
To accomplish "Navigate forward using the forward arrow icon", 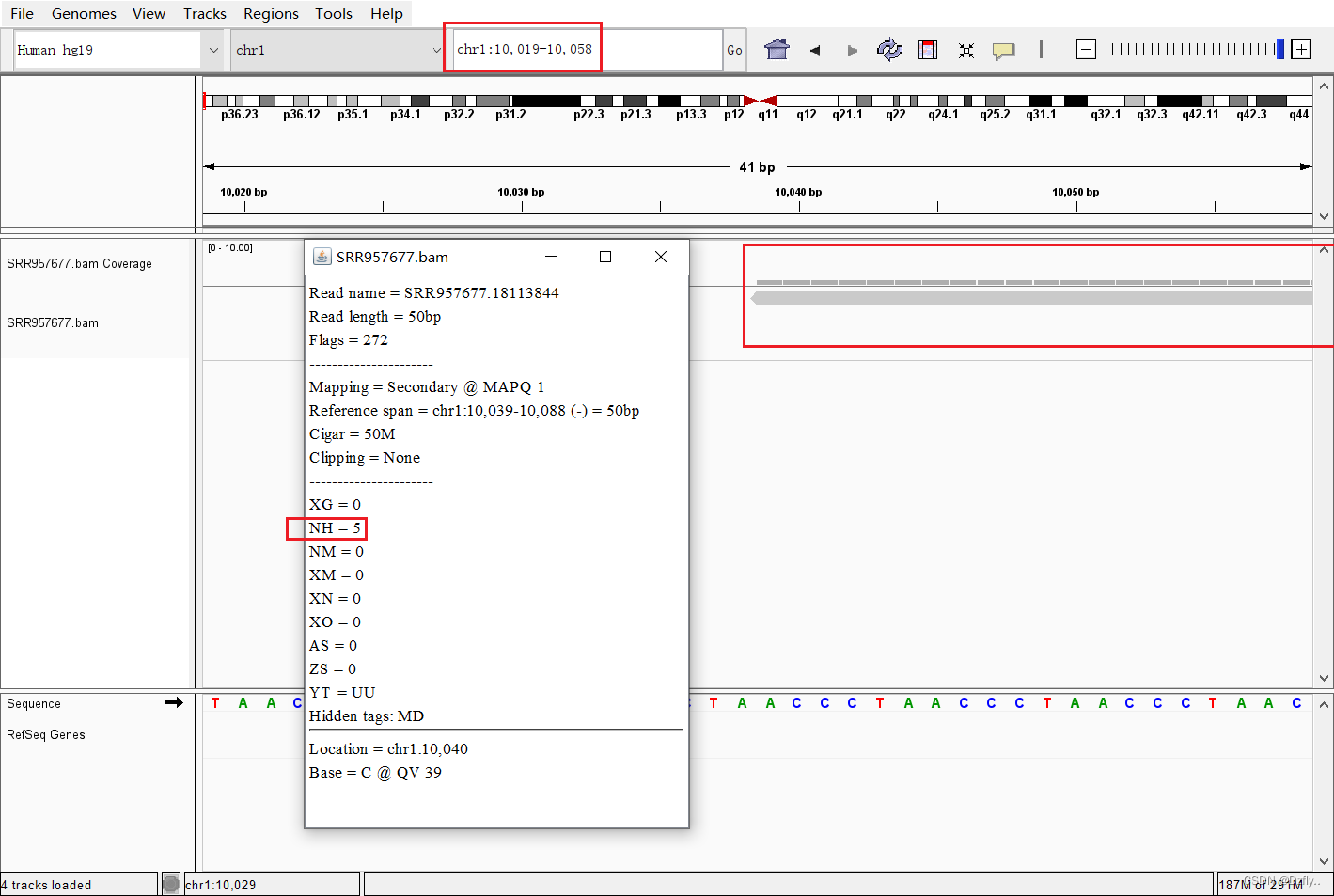I will point(852,50).
